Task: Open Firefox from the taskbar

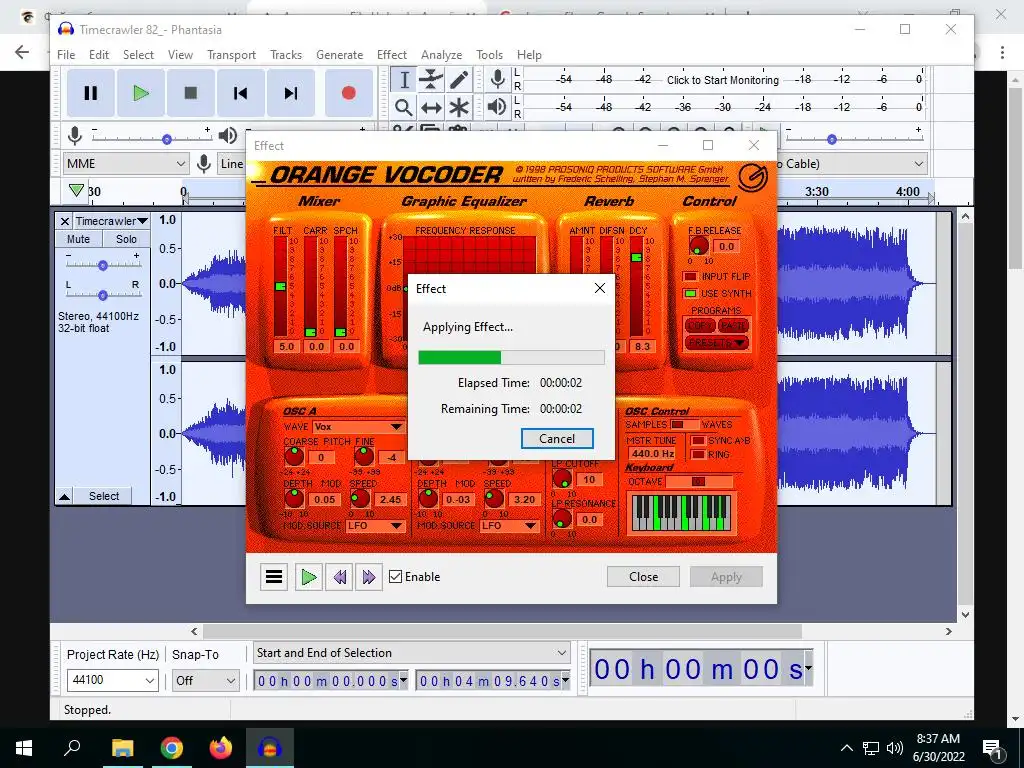Action: pos(221,748)
